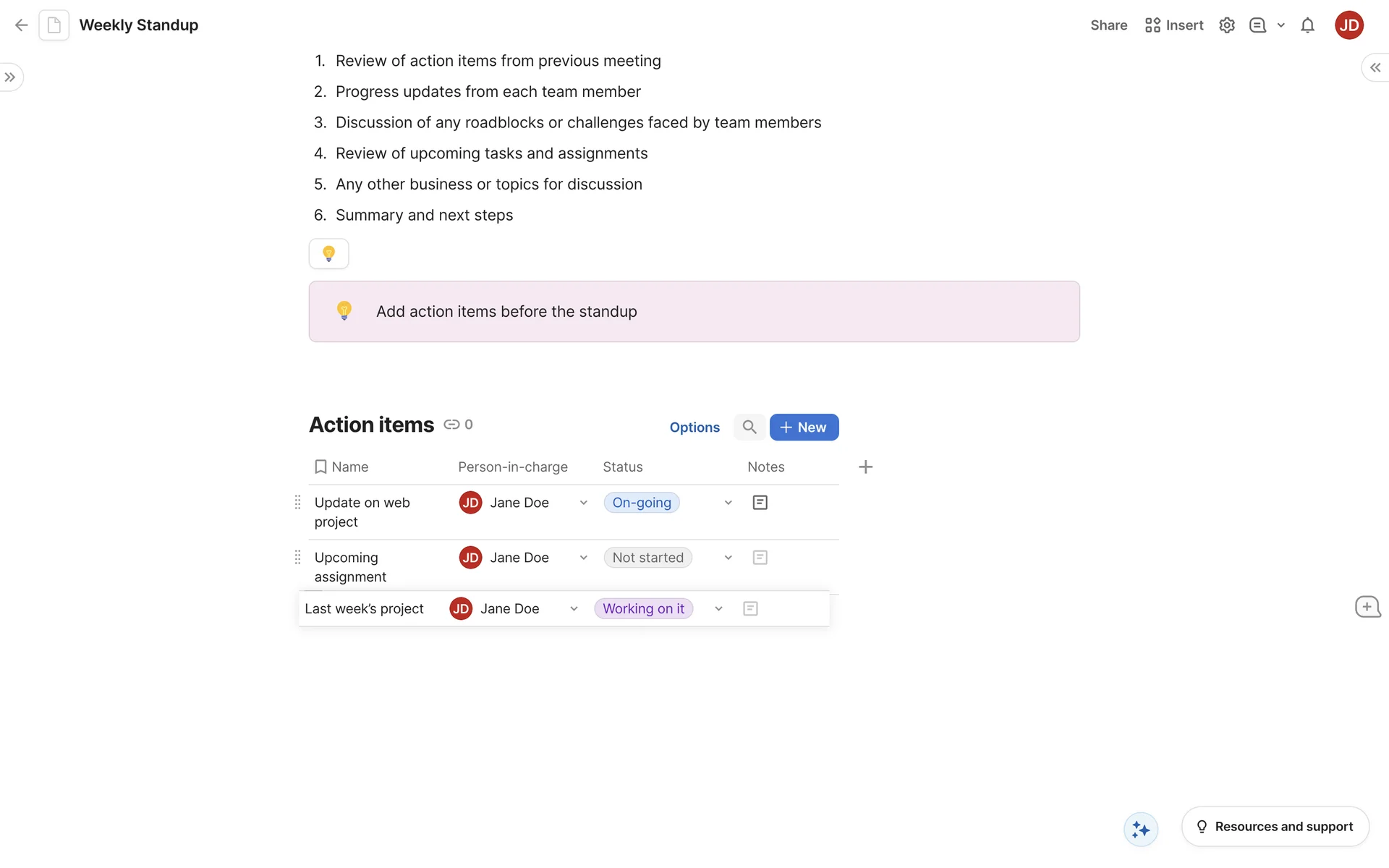Image resolution: width=1389 pixels, height=868 pixels.
Task: Click the Share button
Action: (x=1108, y=25)
